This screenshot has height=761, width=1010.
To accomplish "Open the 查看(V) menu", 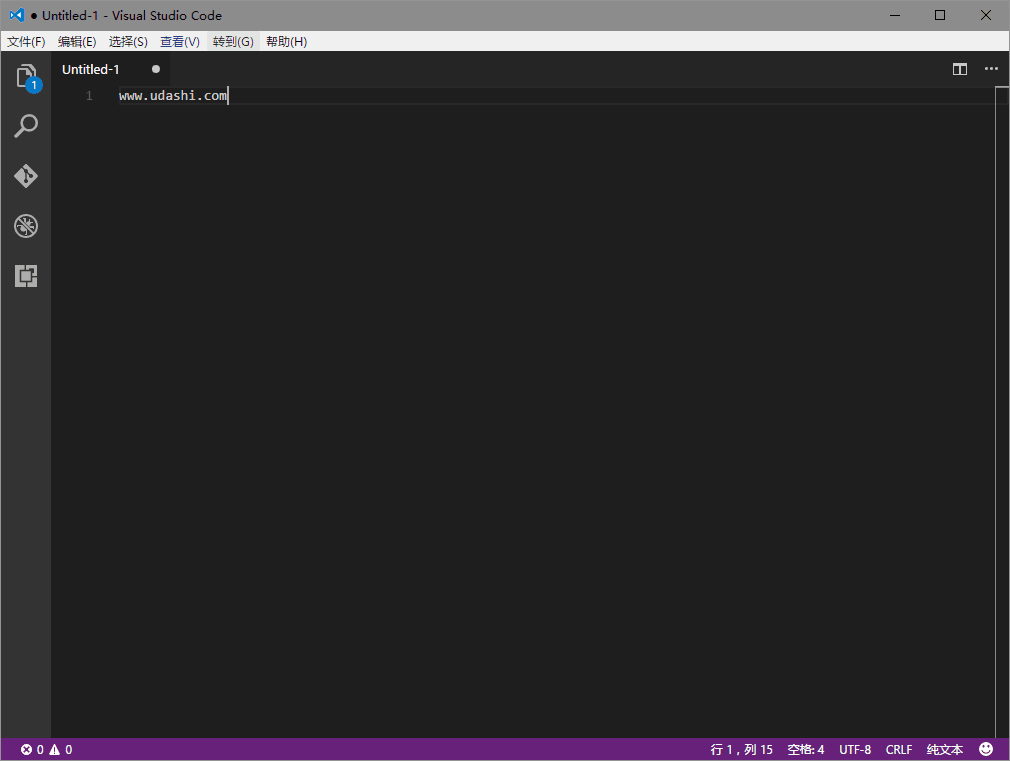I will pos(180,41).
